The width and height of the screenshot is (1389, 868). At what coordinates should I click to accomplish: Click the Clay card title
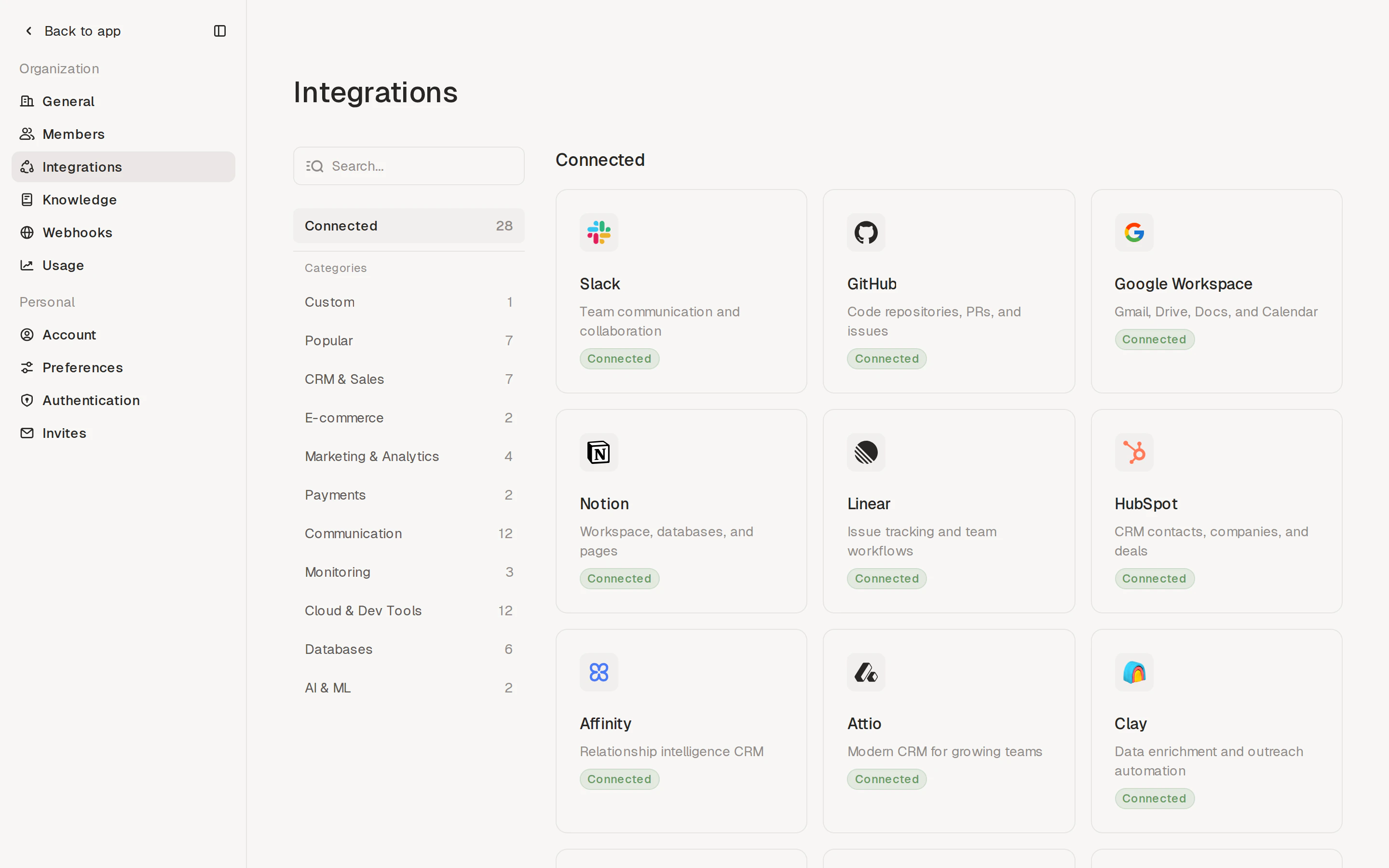pyautogui.click(x=1130, y=723)
